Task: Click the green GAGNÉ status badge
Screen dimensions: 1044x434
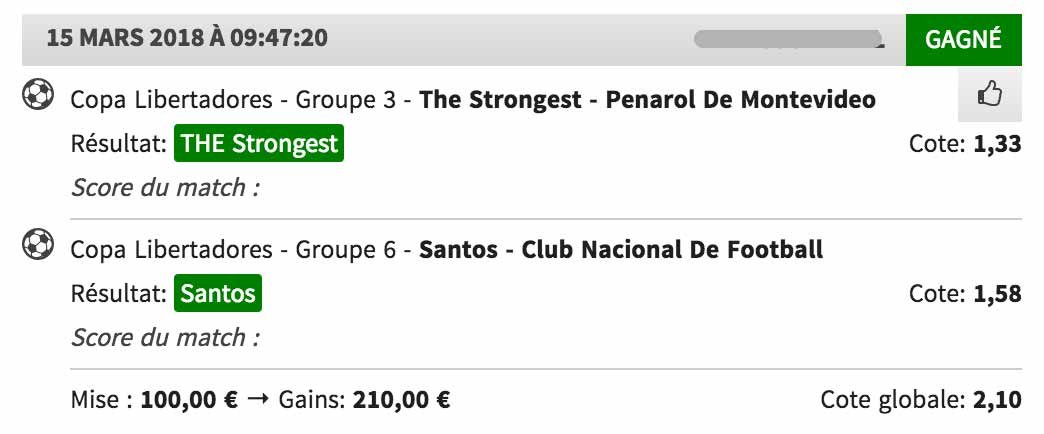Action: tap(963, 40)
